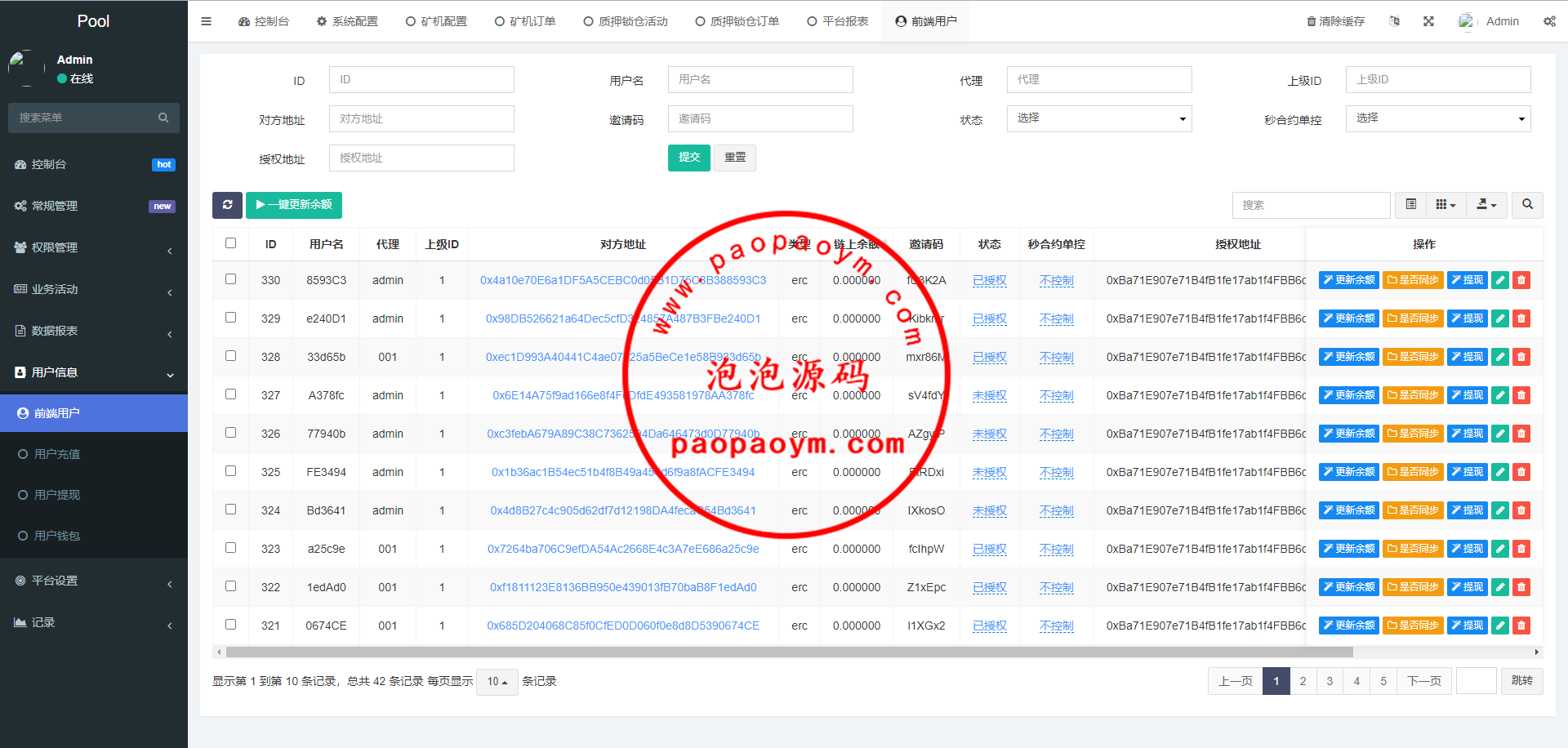
Task: Click green edit pencil for row 329
Action: click(x=1500, y=318)
